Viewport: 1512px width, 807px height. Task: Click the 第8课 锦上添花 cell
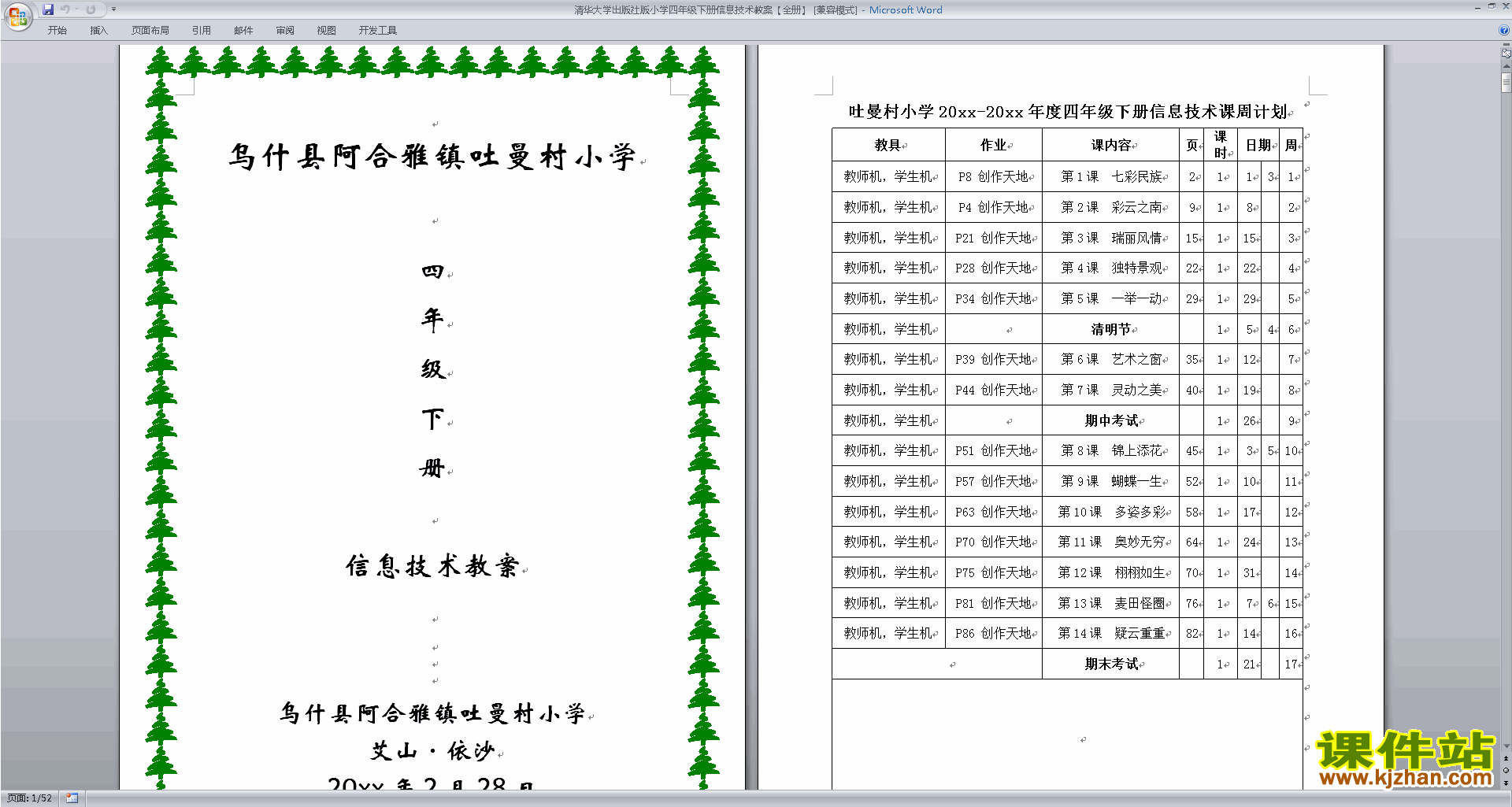1110,451
